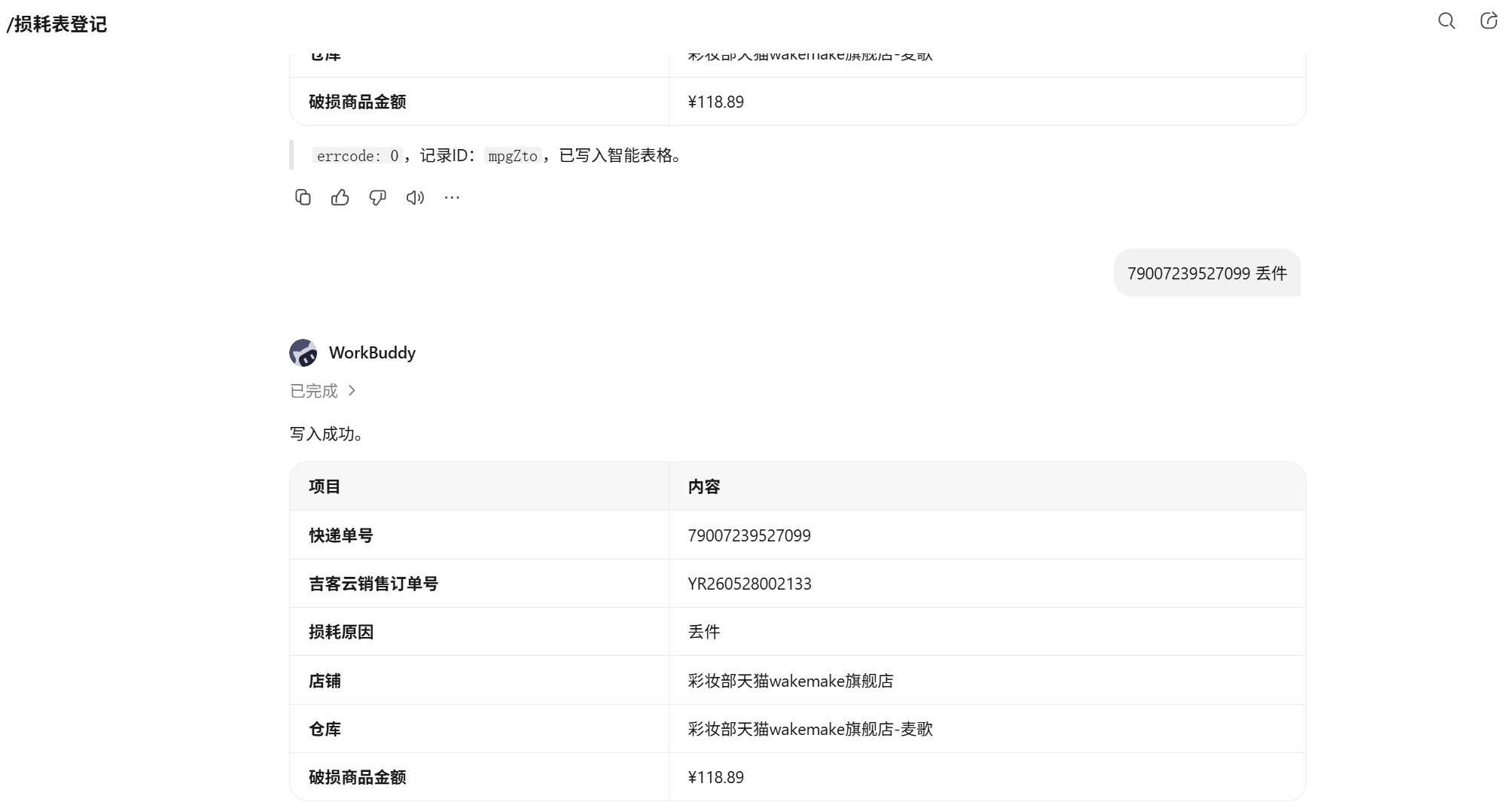Select order number YR260528002133
Screen dimensions: 1512x808
pos(750,584)
